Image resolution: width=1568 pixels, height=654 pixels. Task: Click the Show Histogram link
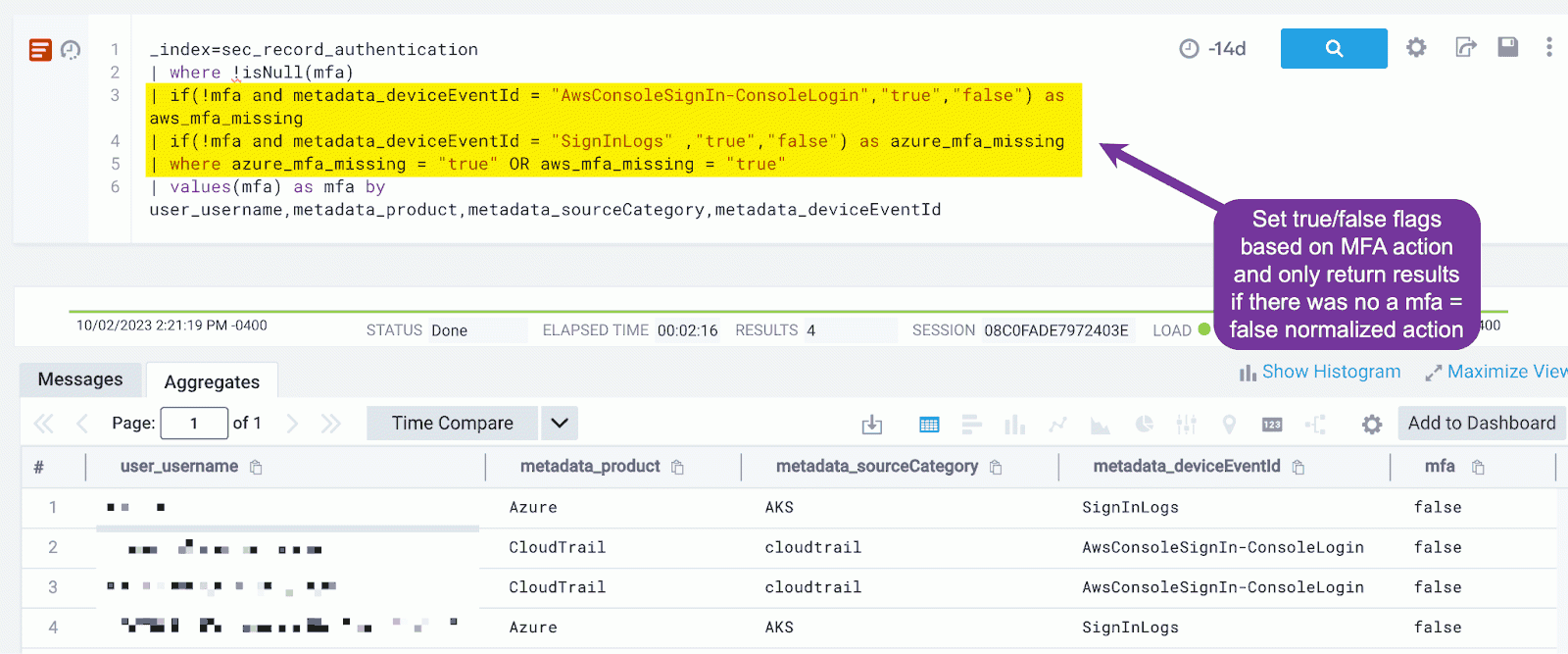1320,372
